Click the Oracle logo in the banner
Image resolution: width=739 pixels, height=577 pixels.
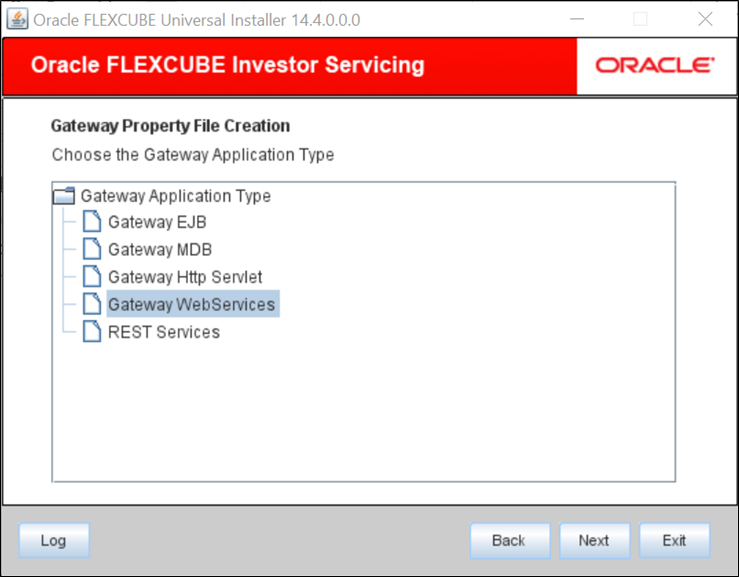[655, 65]
